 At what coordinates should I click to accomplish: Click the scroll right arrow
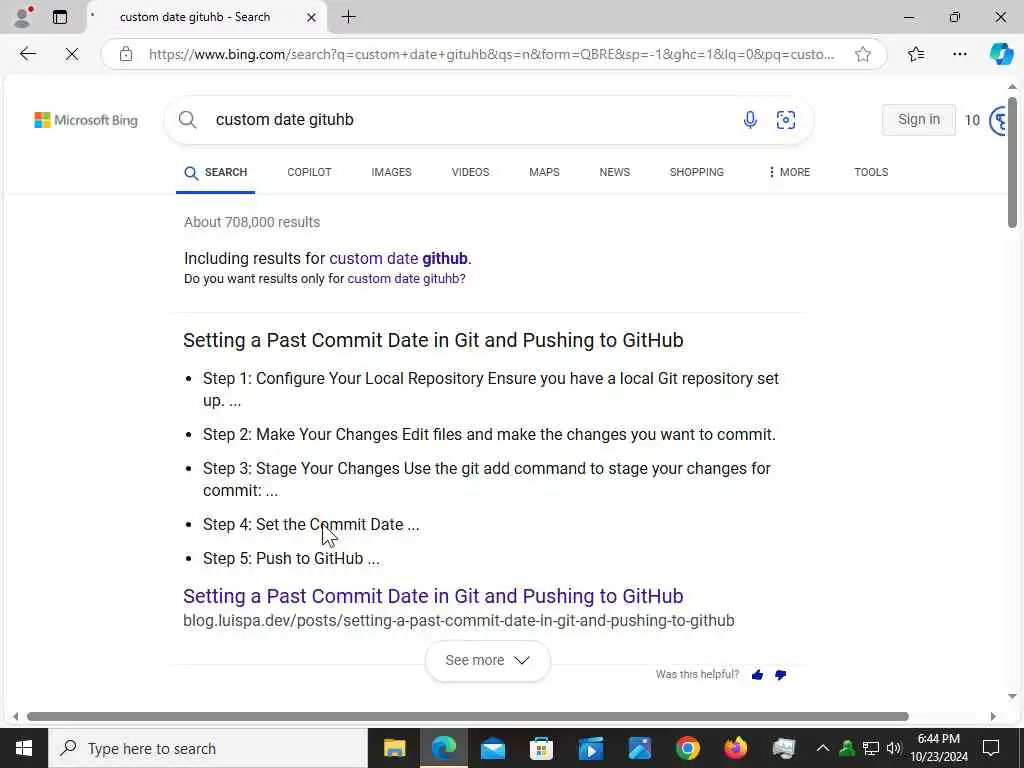tap(993, 716)
